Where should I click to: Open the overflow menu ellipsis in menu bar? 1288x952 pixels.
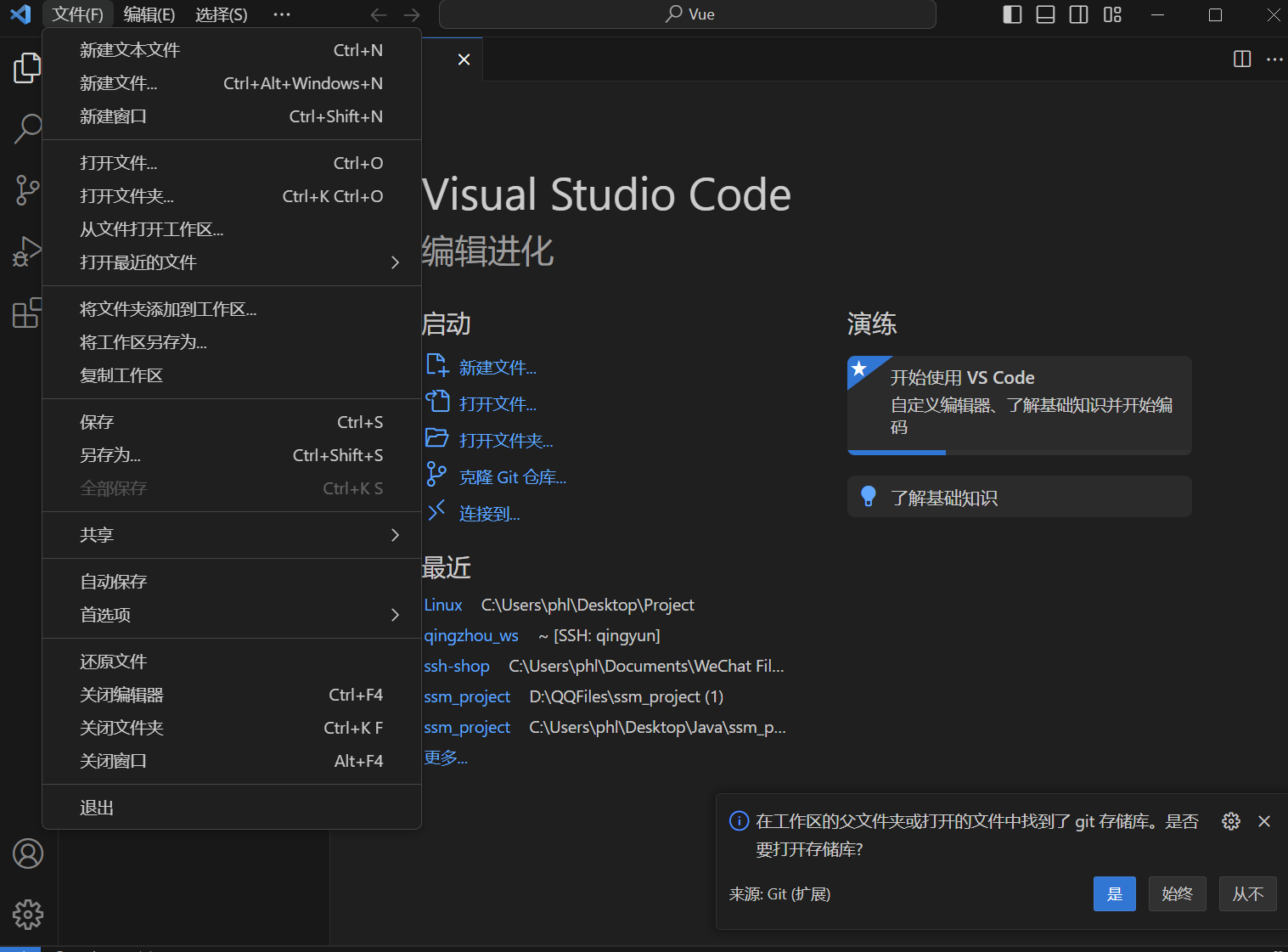[x=282, y=14]
